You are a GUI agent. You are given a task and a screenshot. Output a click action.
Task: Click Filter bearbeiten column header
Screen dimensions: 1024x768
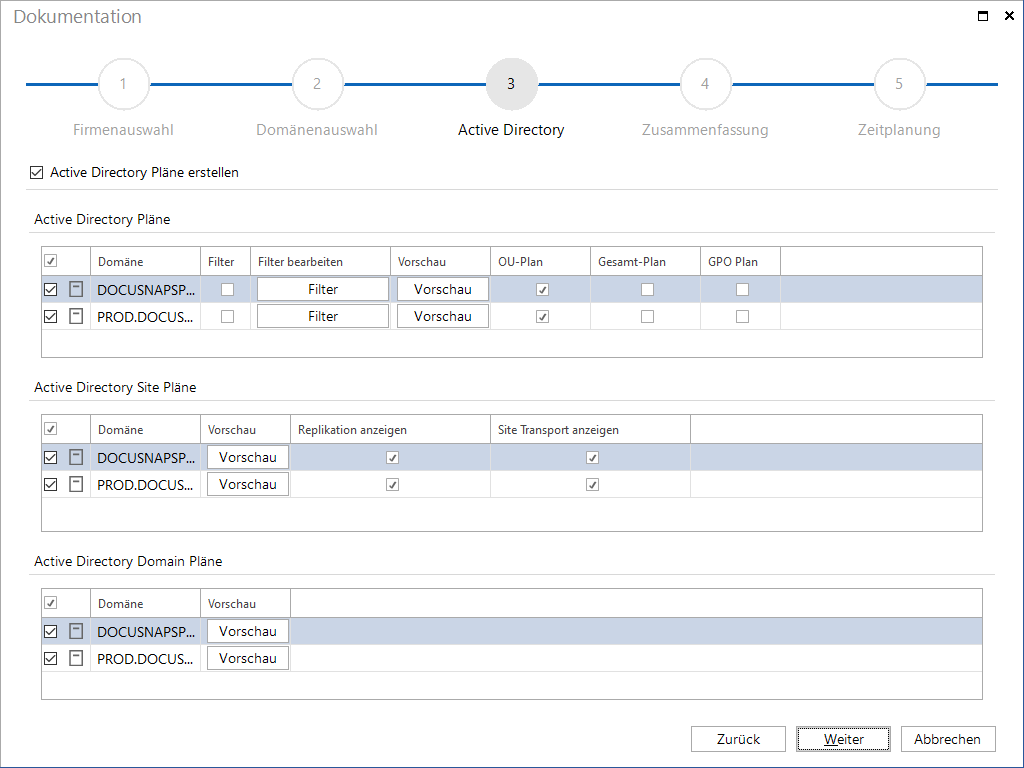[x=320, y=261]
